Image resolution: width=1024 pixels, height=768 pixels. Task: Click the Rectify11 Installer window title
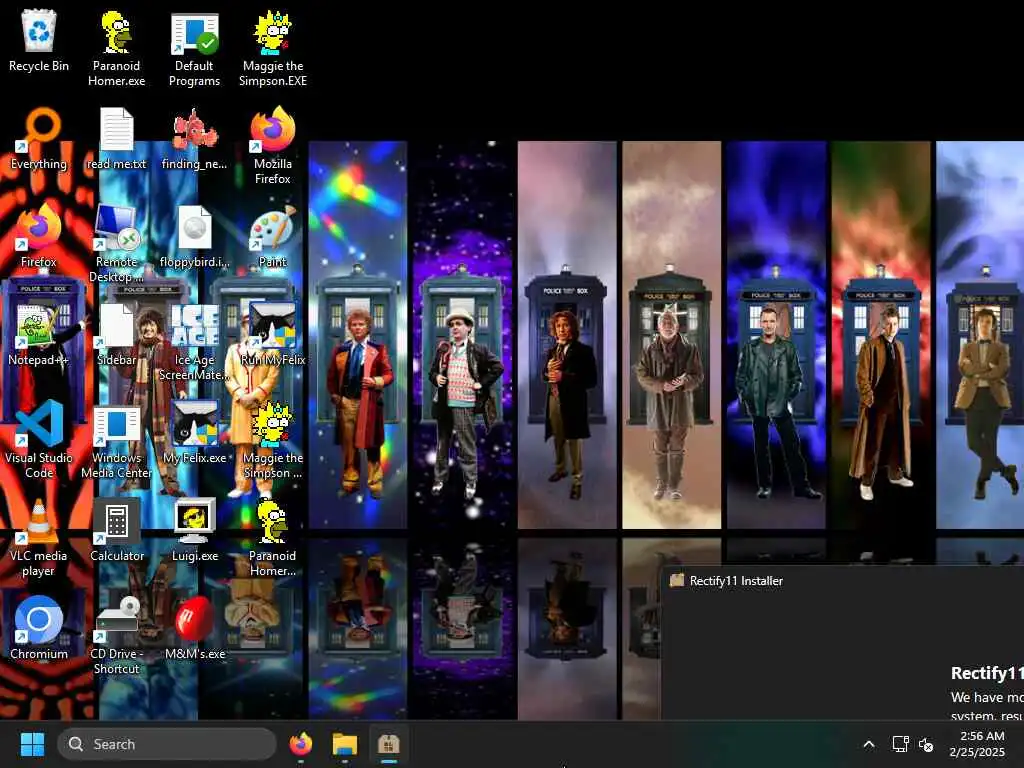[736, 581]
